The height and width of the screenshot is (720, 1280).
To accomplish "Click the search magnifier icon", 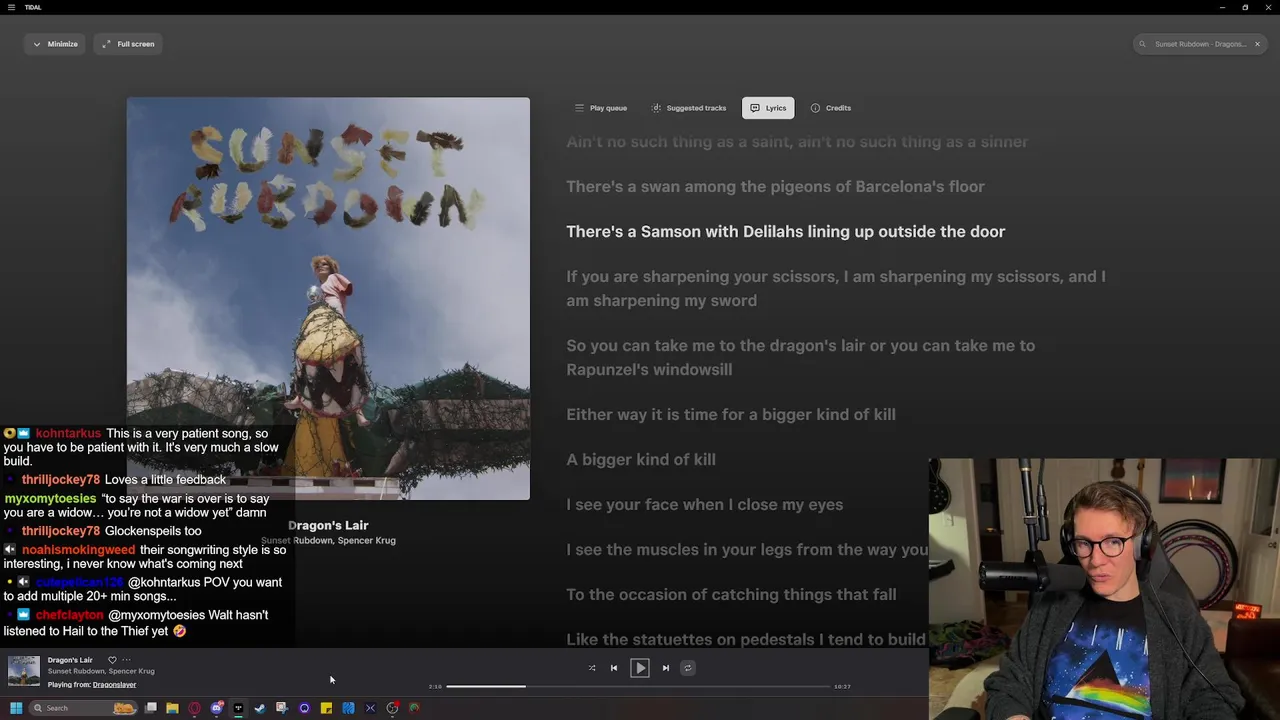I will (x=1143, y=44).
